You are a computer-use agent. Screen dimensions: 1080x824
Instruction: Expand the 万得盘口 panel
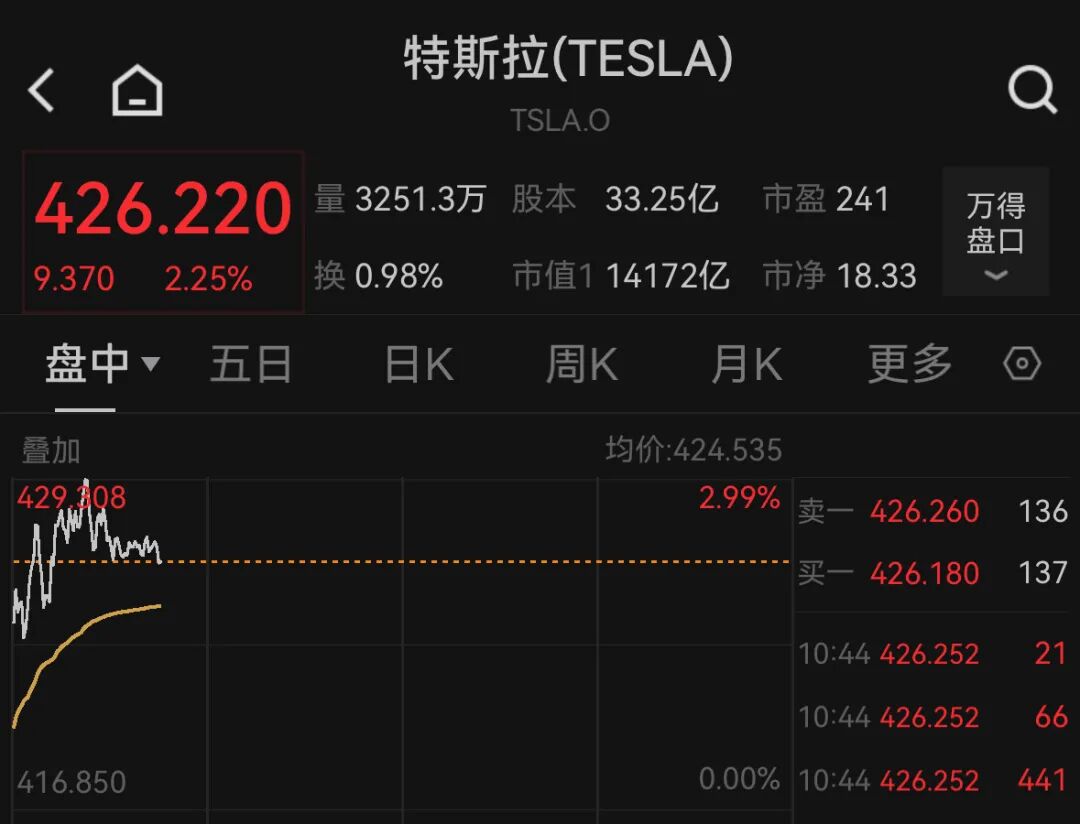(995, 232)
